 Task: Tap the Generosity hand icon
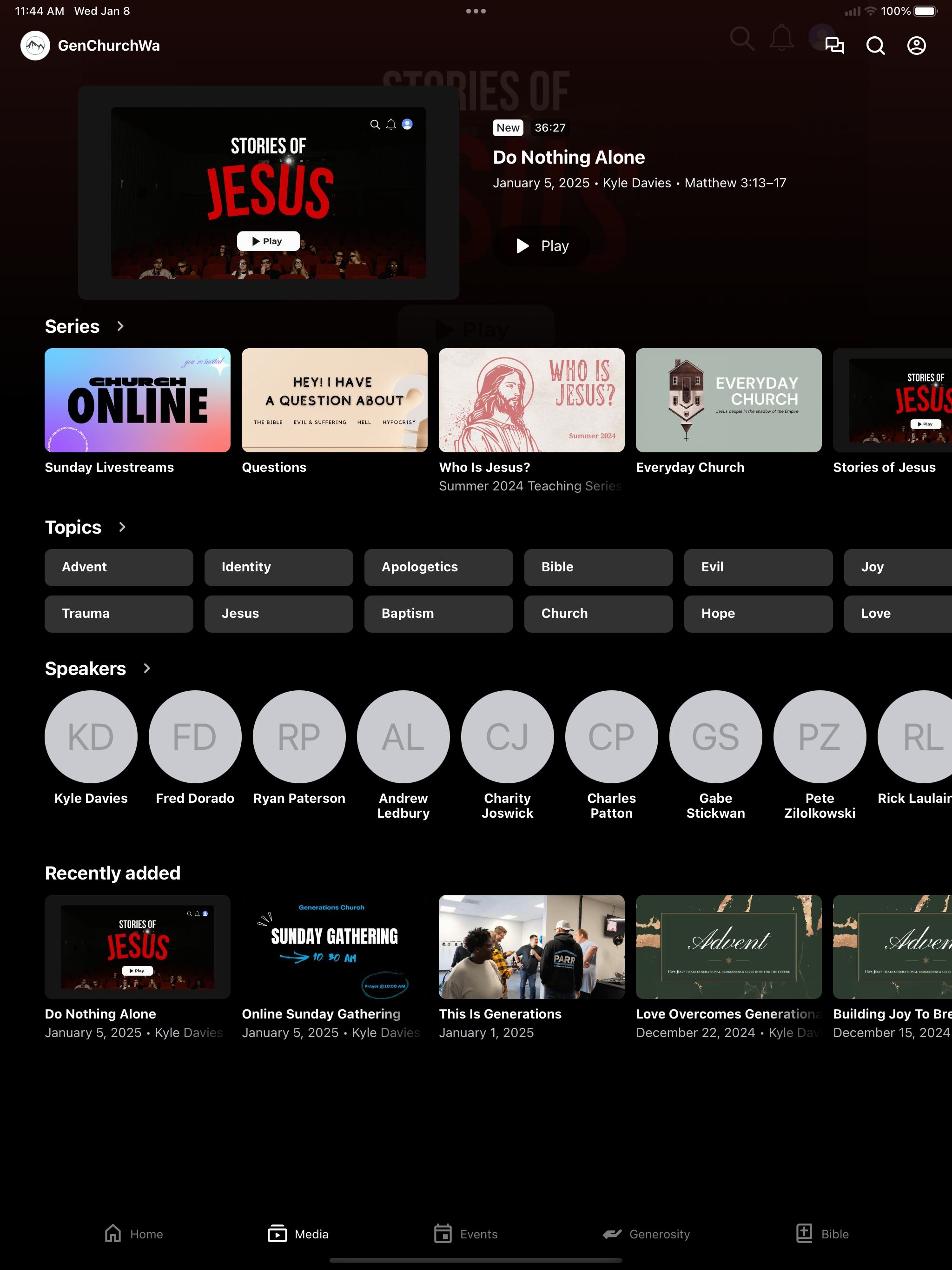click(x=612, y=1233)
